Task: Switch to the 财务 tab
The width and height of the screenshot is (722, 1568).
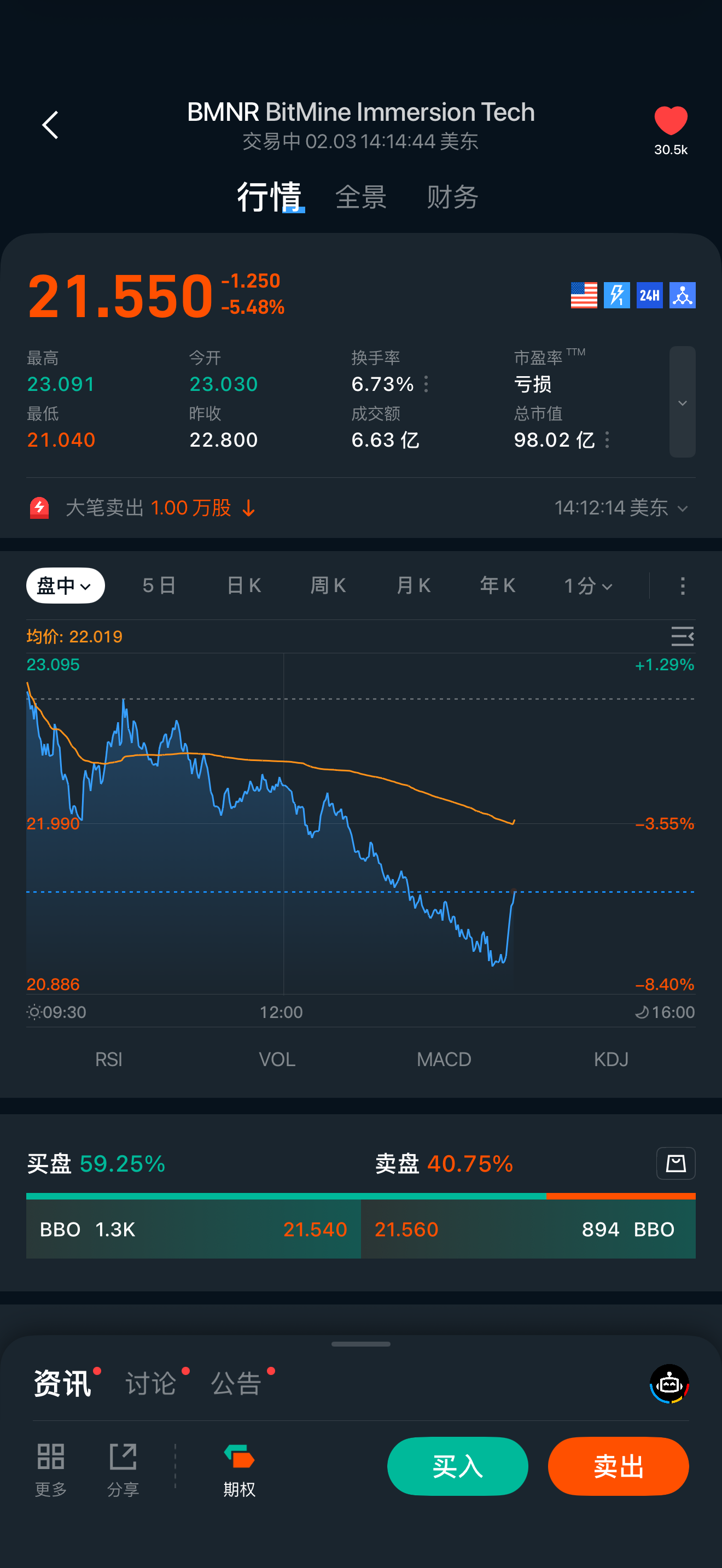Action: 452,197
